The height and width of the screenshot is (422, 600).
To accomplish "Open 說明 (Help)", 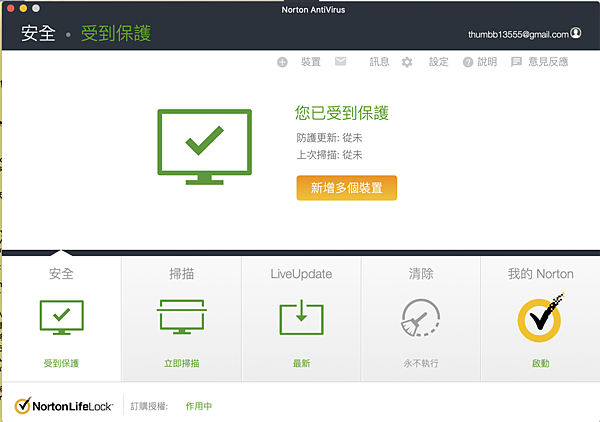I will 487,62.
